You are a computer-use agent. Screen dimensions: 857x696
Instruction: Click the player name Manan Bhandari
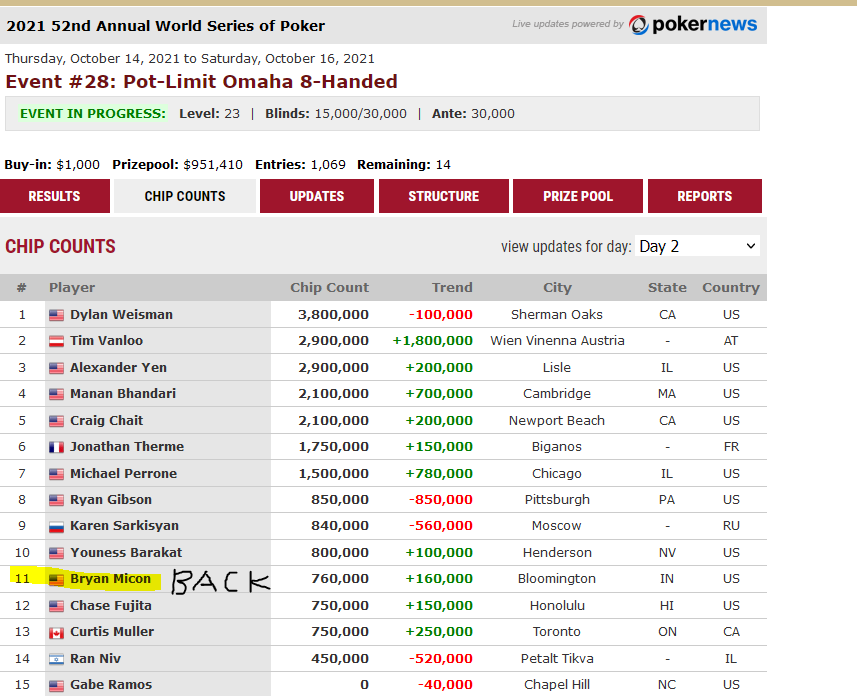tap(123, 394)
